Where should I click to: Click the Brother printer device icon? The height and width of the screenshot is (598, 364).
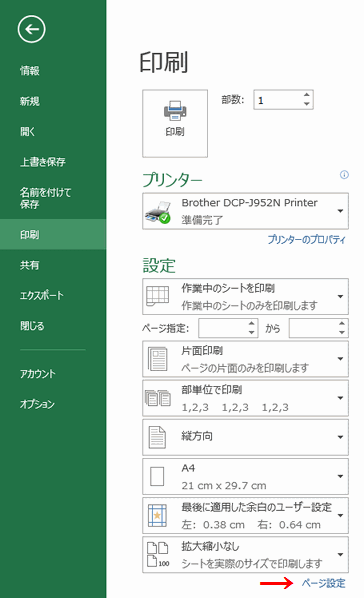(x=158, y=212)
